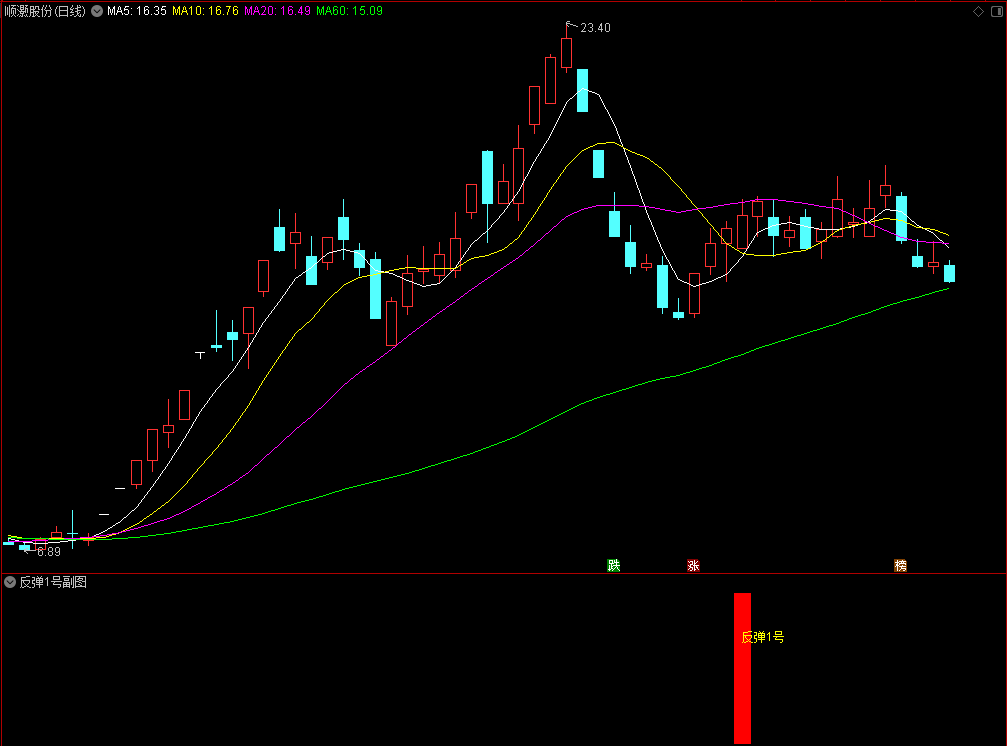Click the MA20: 16.49 indicator label
1007x746 pixels.
tap(277, 11)
